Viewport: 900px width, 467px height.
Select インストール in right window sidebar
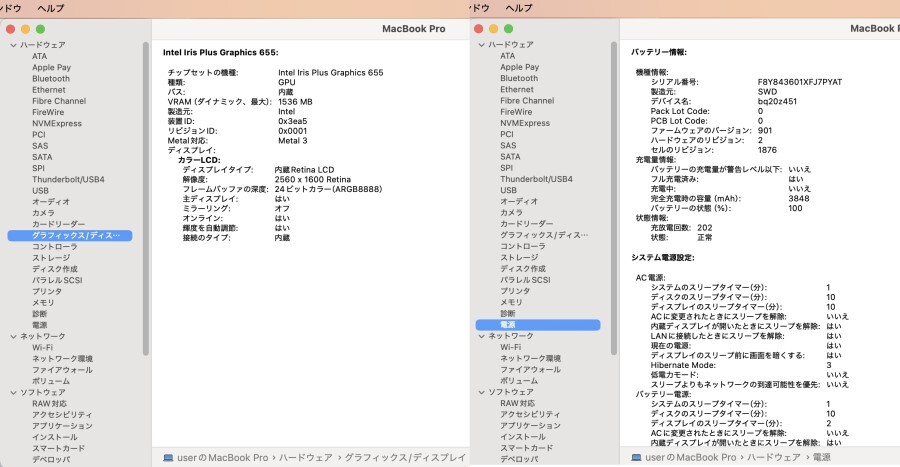[523, 437]
